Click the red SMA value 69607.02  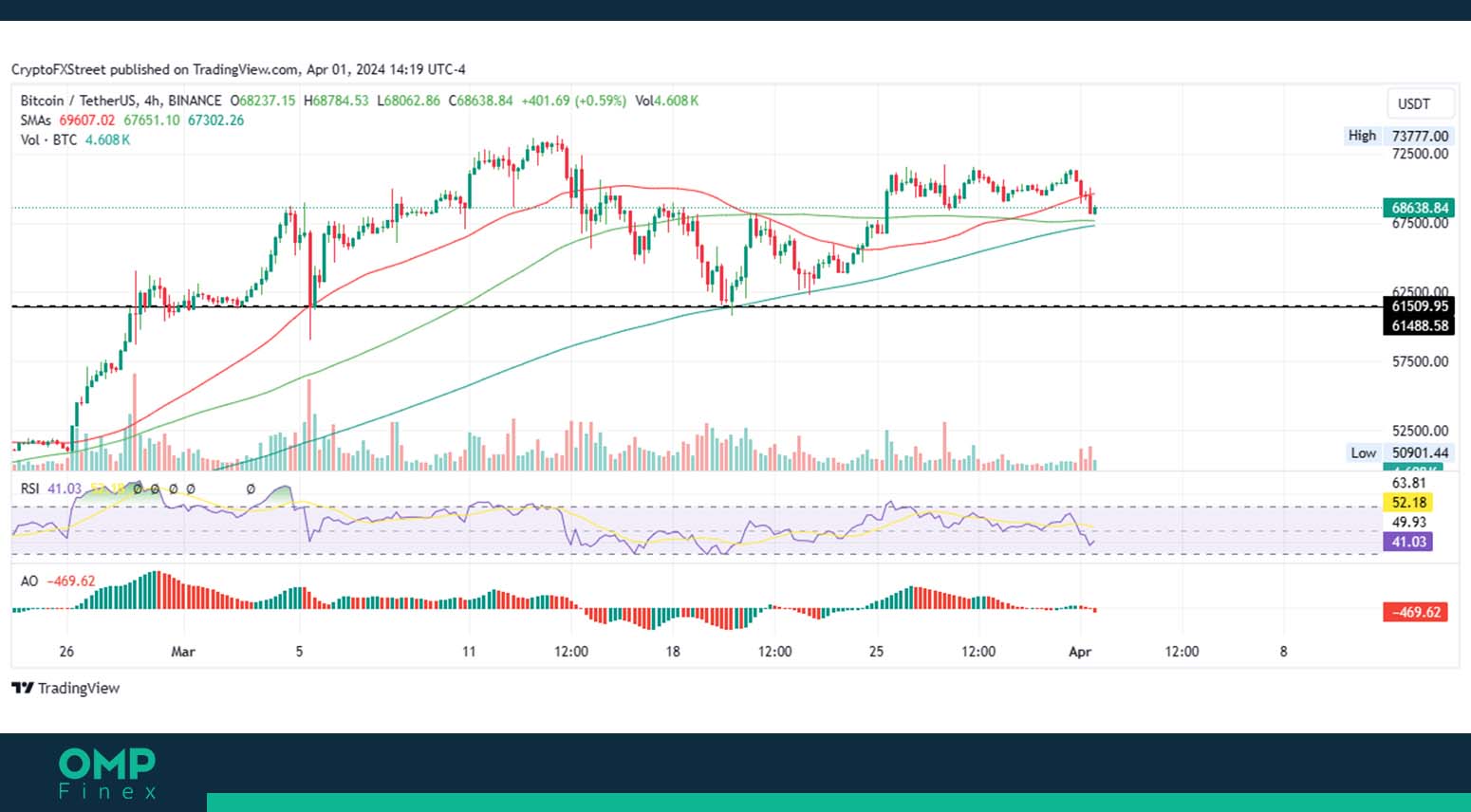[x=87, y=120]
